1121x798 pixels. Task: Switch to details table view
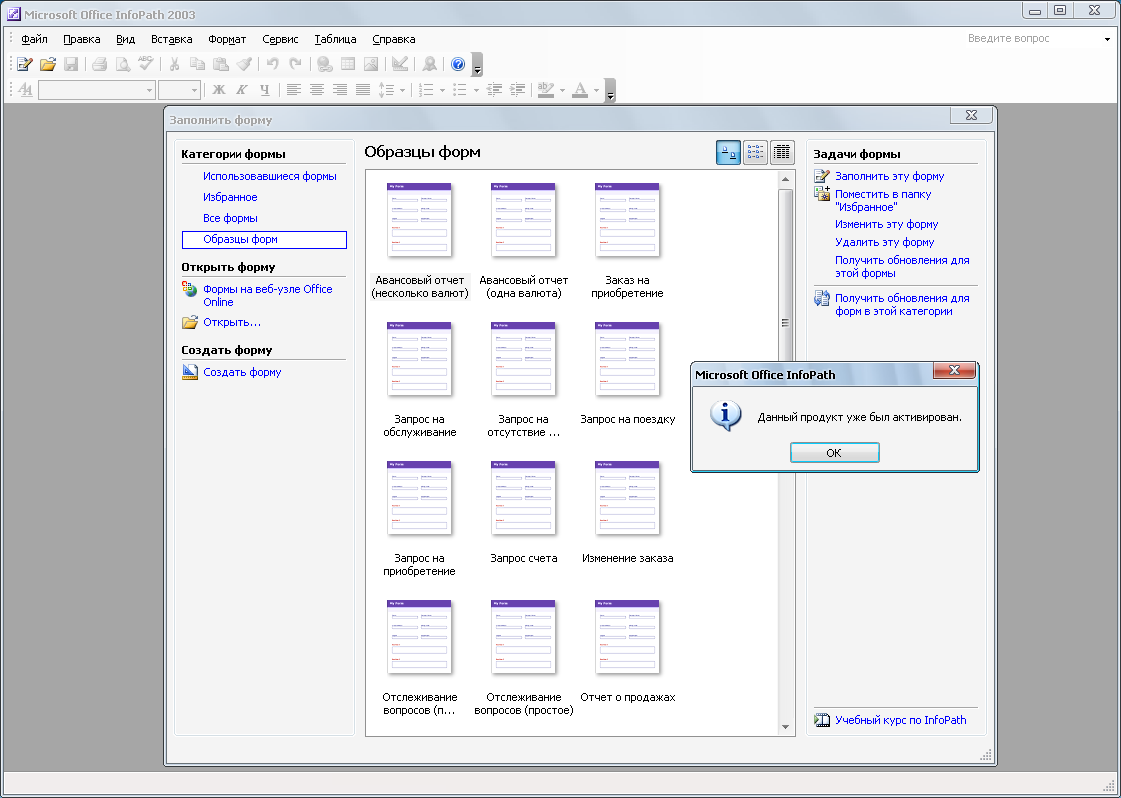click(x=782, y=152)
